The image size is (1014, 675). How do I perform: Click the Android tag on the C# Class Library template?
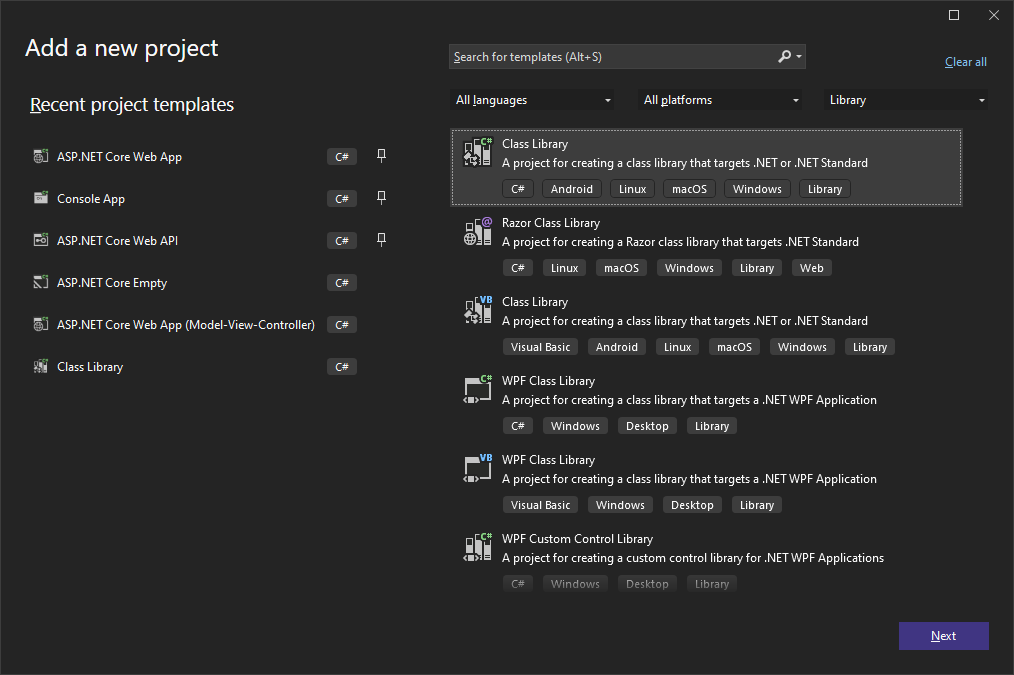tap(572, 189)
